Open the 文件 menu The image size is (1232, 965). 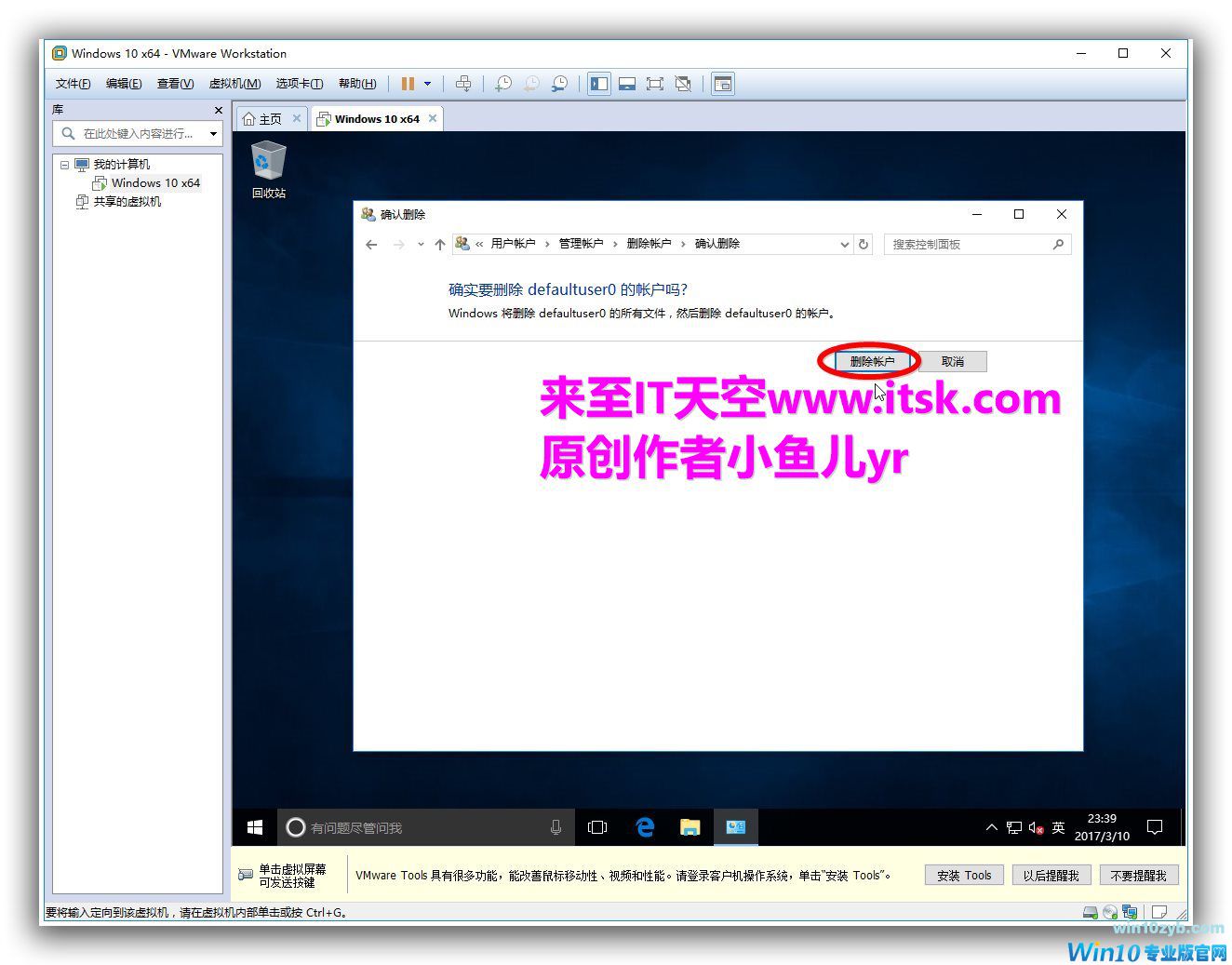coord(74,84)
